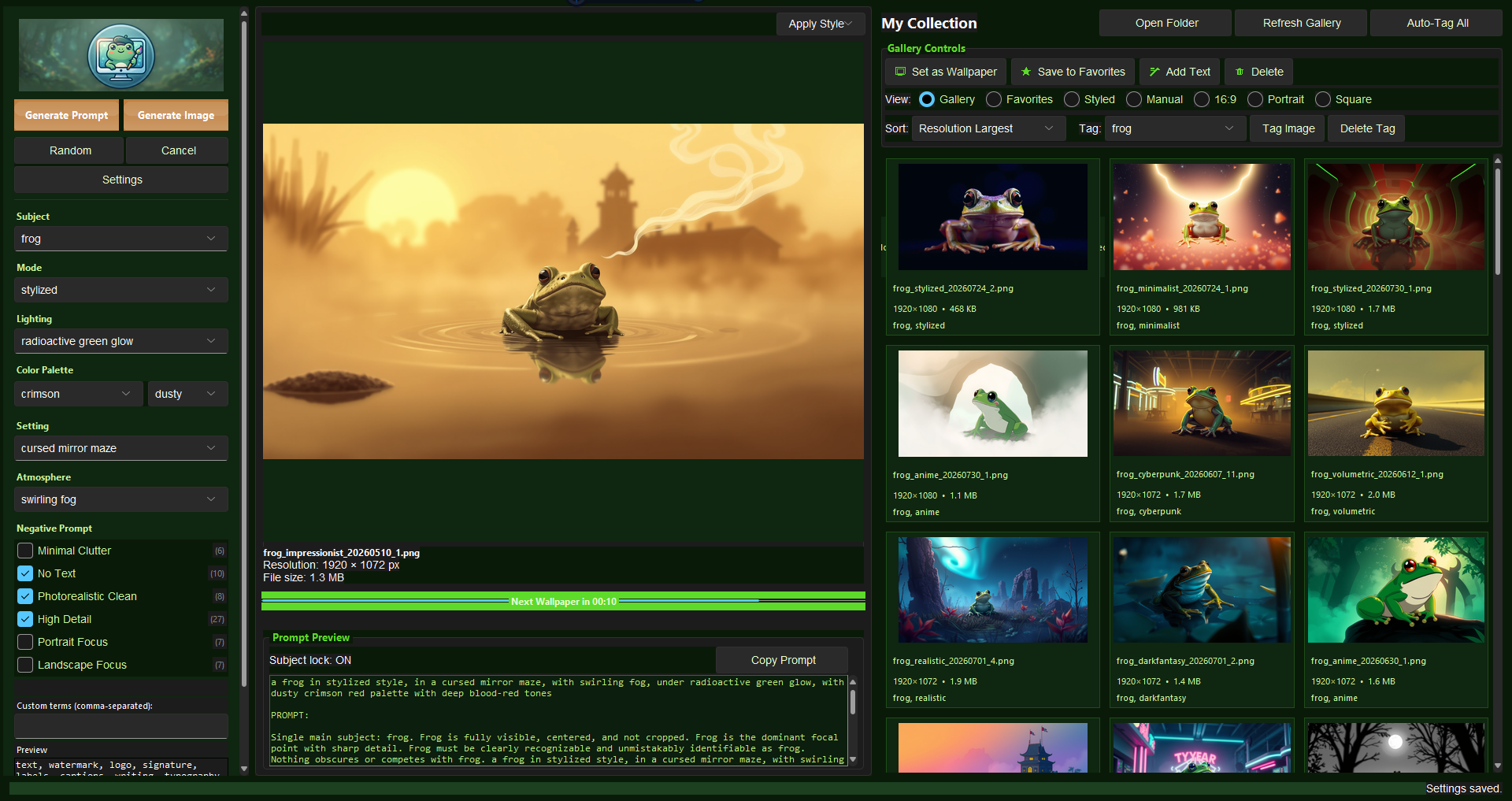Click the Custom terms input field

click(121, 725)
